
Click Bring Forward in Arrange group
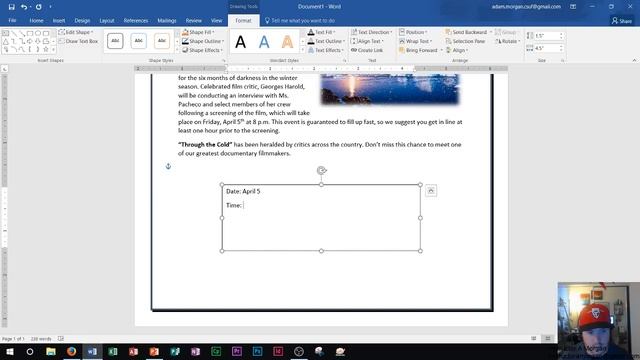[x=418, y=50]
